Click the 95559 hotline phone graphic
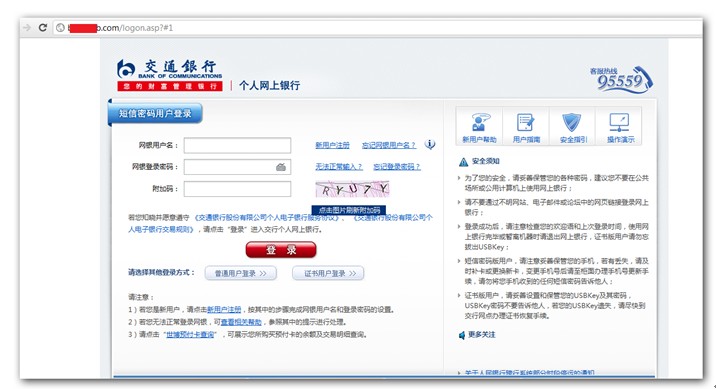716x389 pixels. 621,80
